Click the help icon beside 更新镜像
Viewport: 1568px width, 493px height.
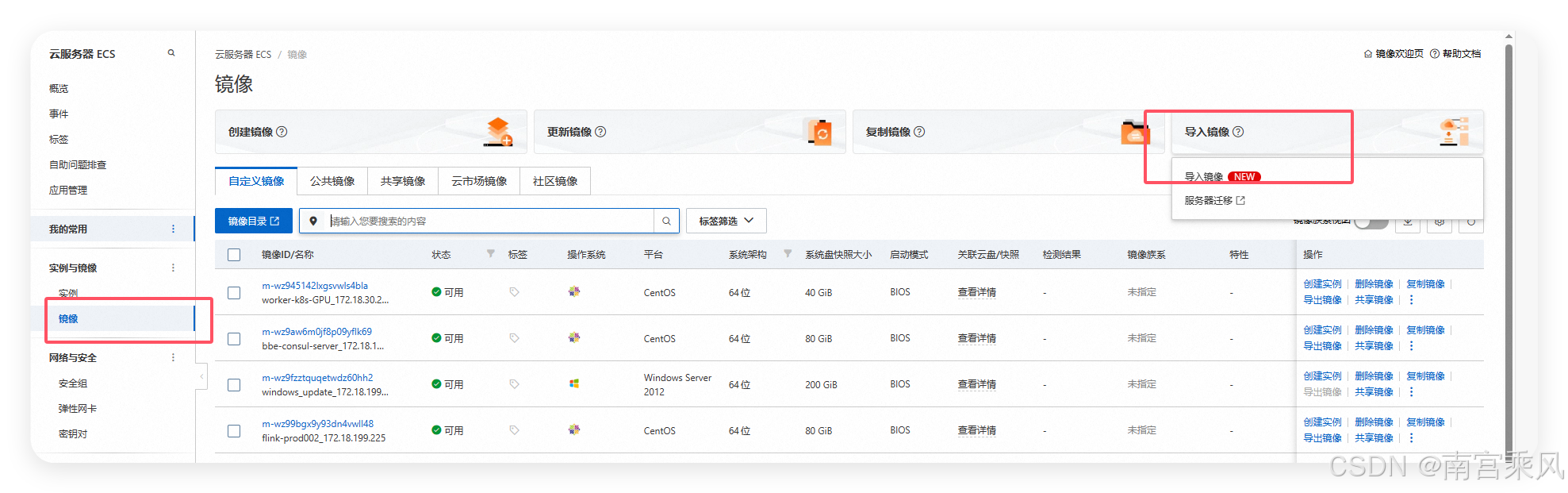pyautogui.click(x=600, y=132)
